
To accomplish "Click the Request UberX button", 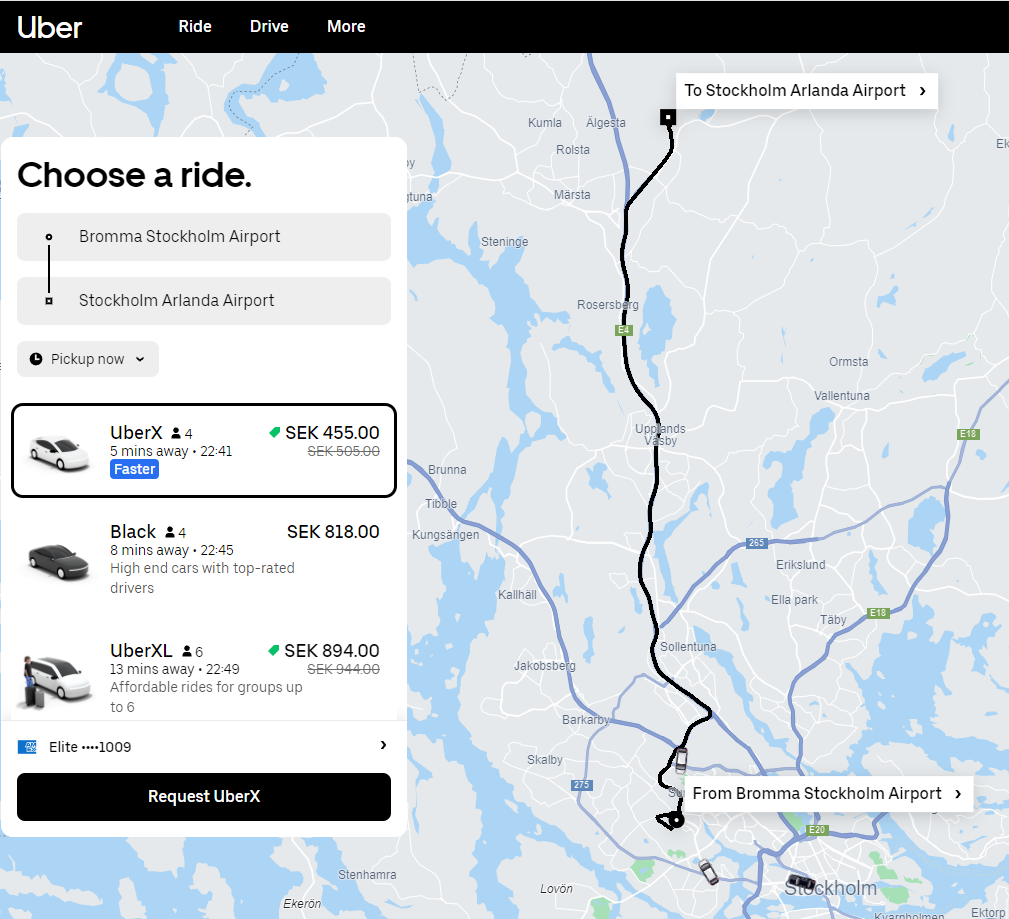I will [x=204, y=797].
